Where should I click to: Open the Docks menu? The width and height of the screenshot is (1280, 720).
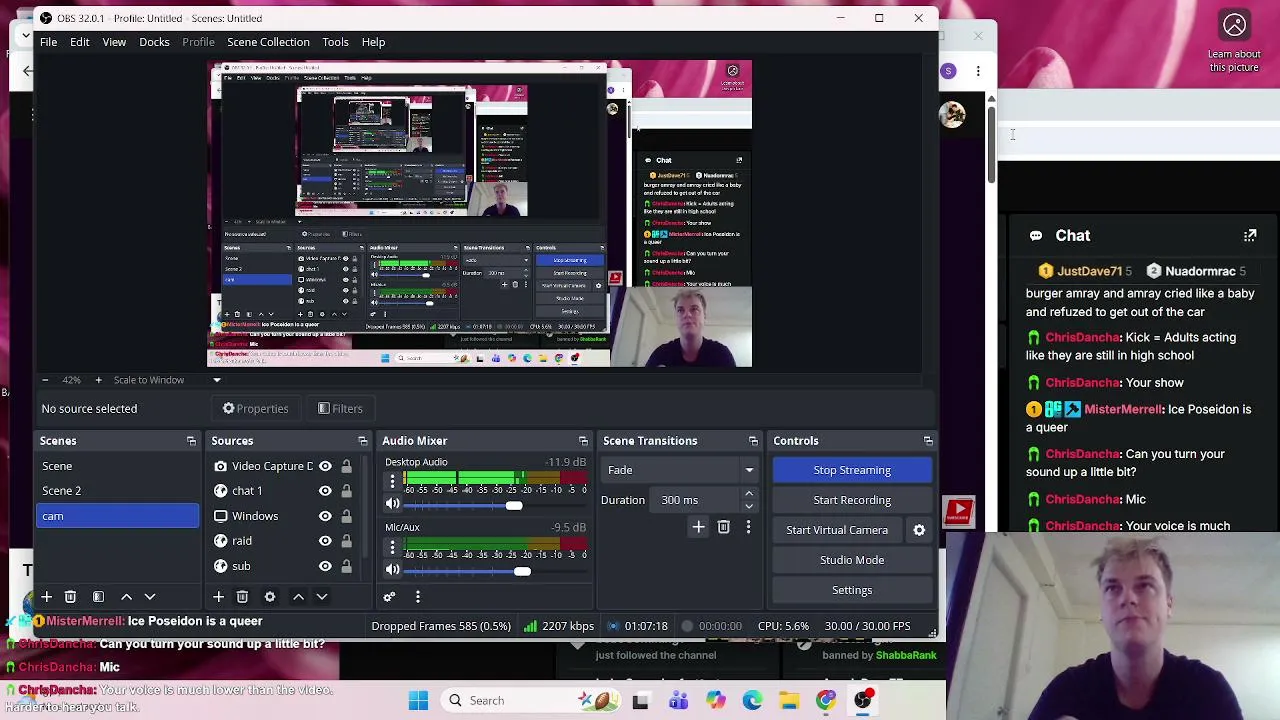pyautogui.click(x=154, y=42)
